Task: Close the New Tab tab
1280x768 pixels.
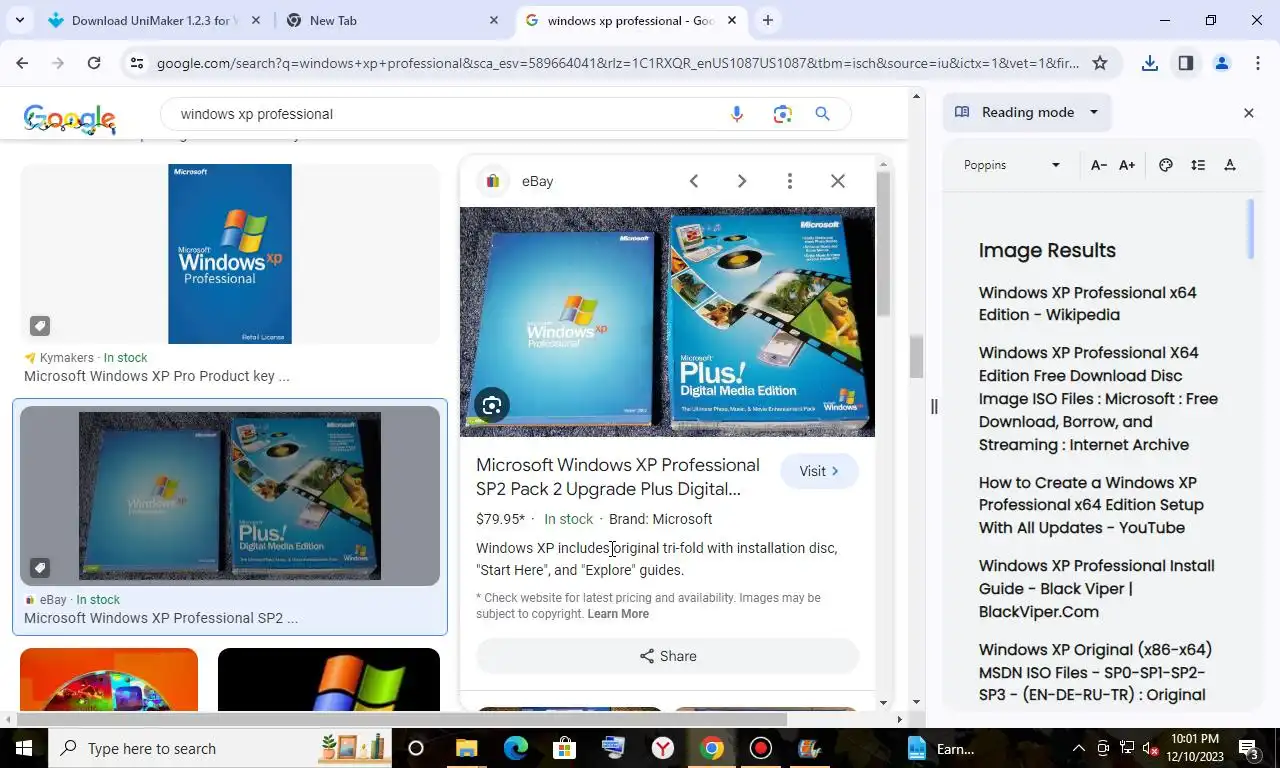Action: click(x=494, y=20)
